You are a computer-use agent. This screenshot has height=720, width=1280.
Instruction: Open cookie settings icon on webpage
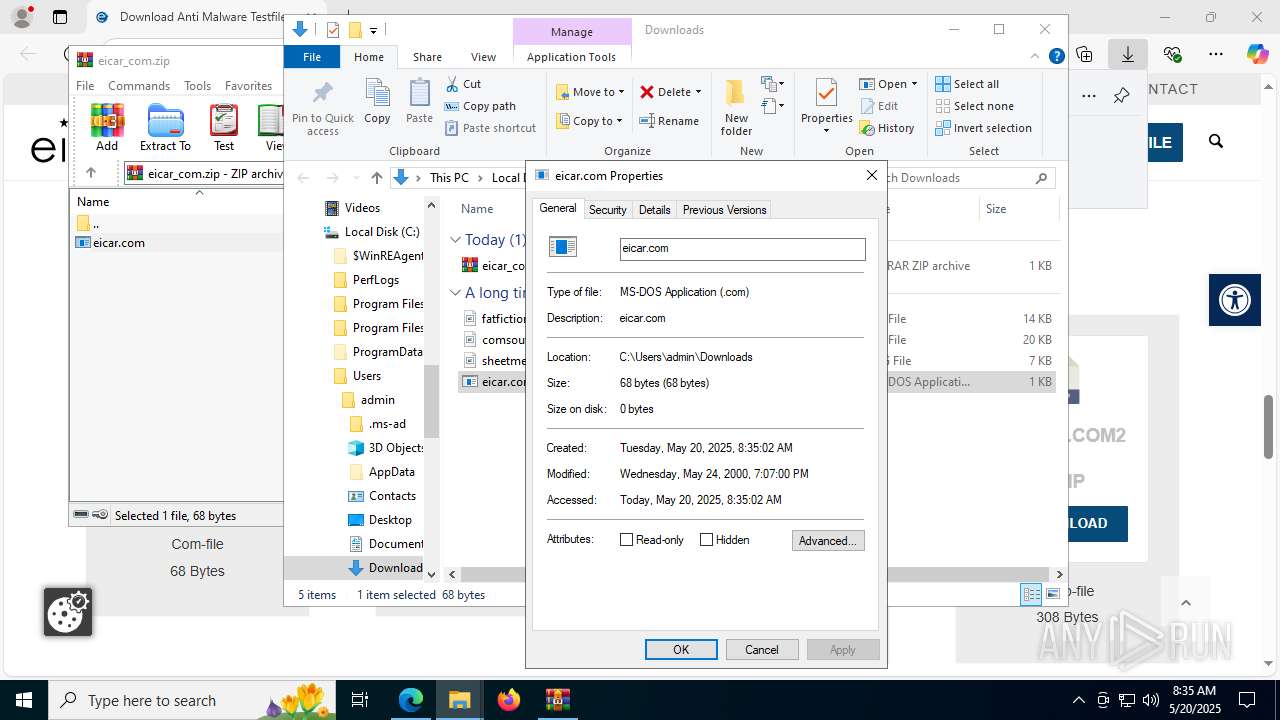coord(68,612)
